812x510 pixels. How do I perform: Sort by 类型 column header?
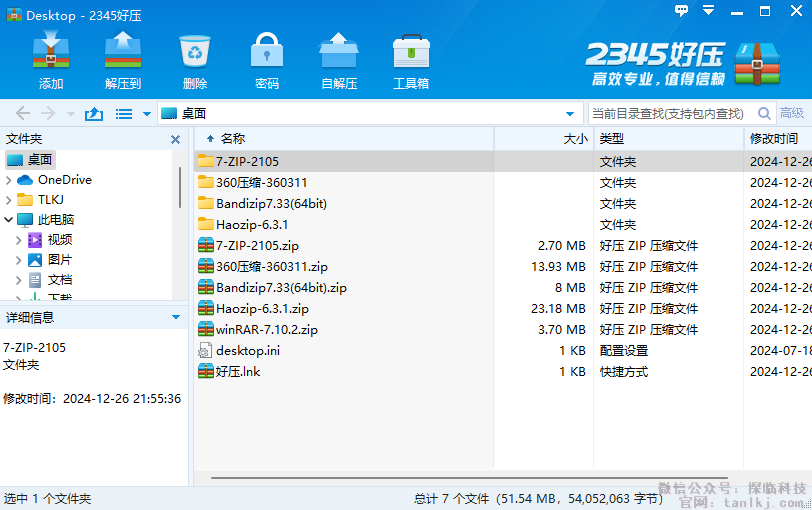pos(669,139)
